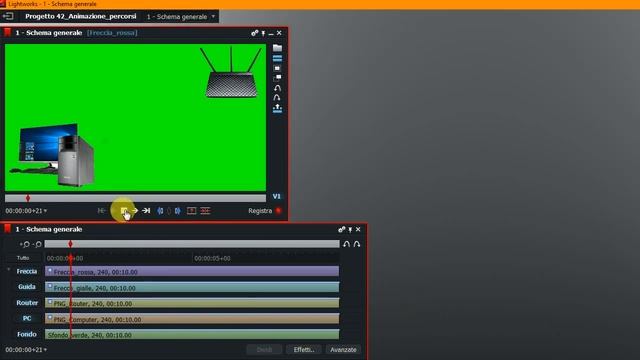This screenshot has width=640, height=360.
Task: Click the Progetto 42_Animazione_percorsi project title
Action: click(x=81, y=16)
